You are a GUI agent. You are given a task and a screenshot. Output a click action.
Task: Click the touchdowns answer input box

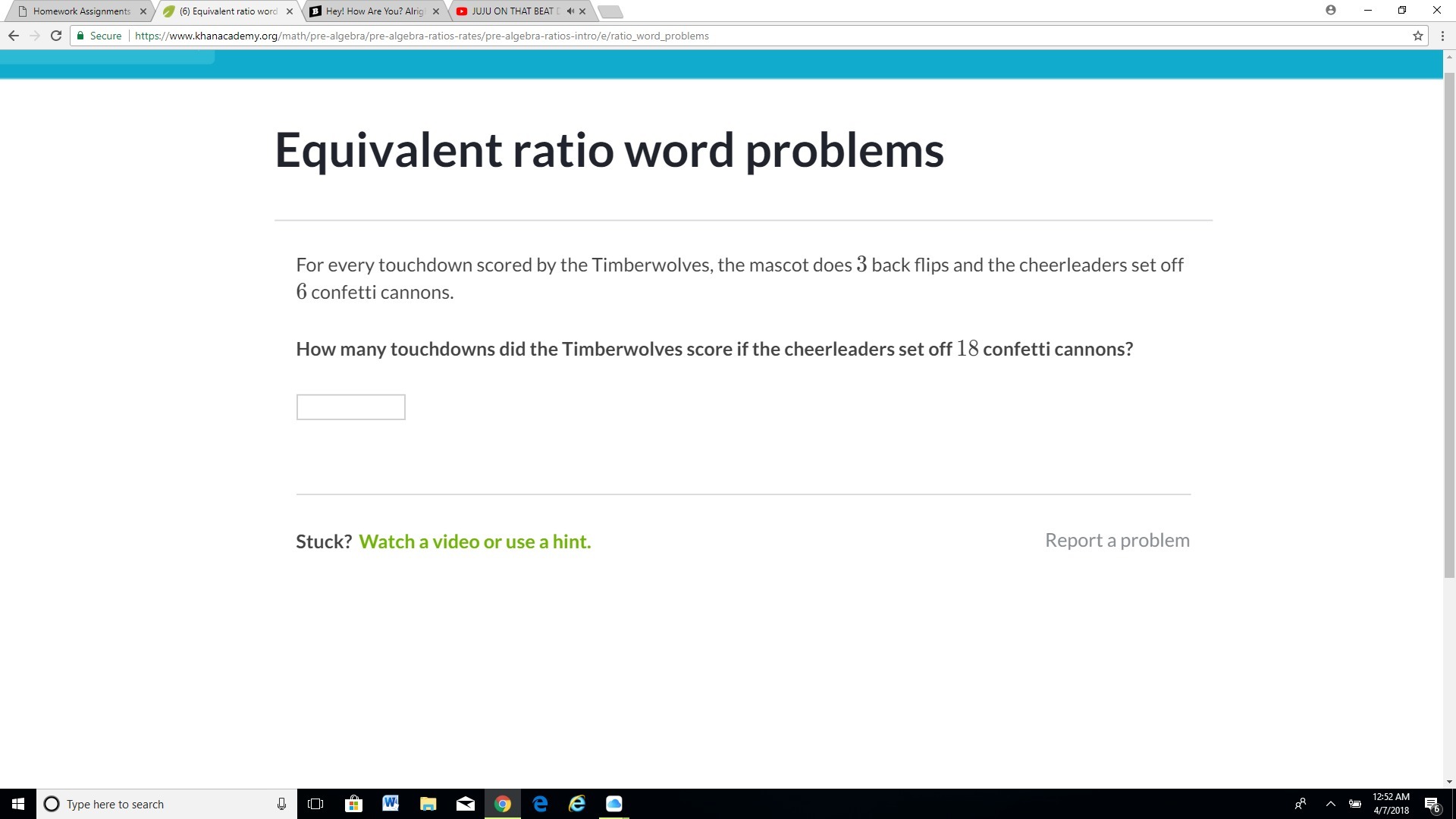click(350, 407)
